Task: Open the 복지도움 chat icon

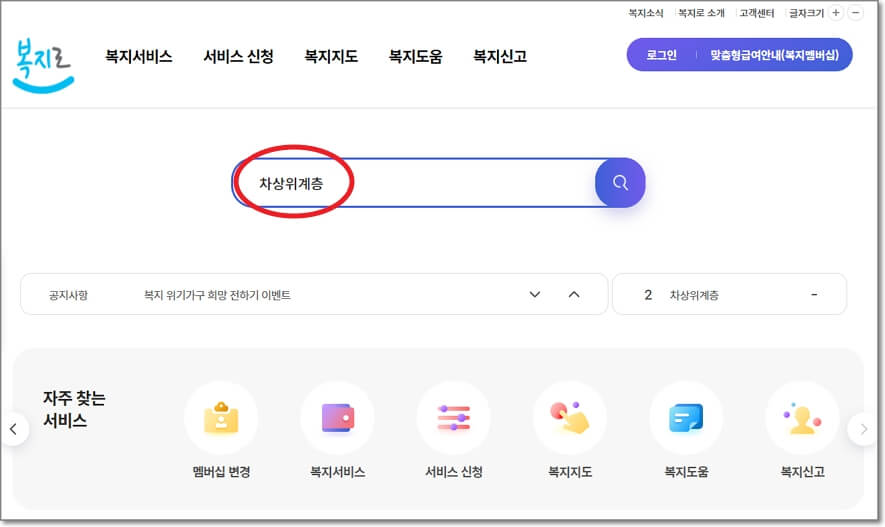Action: (686, 418)
